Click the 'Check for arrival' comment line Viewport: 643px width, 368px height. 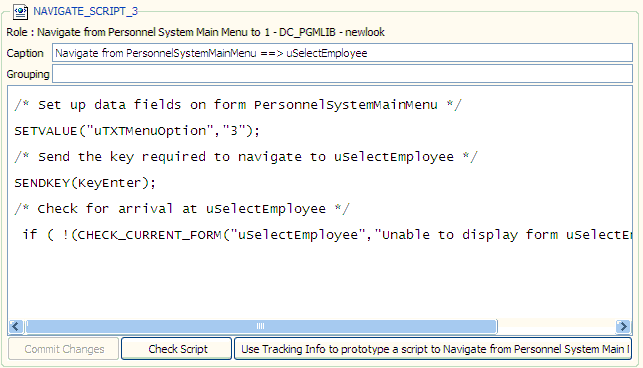tap(182, 209)
